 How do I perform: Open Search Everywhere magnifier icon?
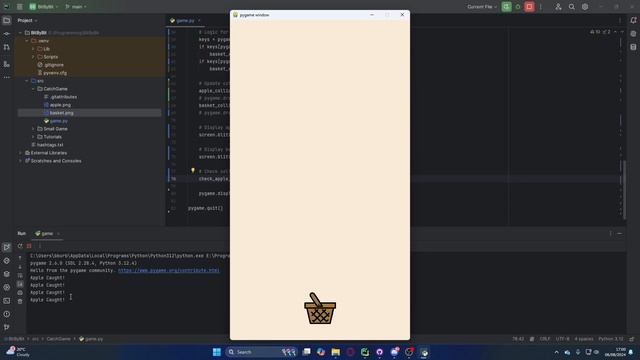pyautogui.click(x=572, y=7)
